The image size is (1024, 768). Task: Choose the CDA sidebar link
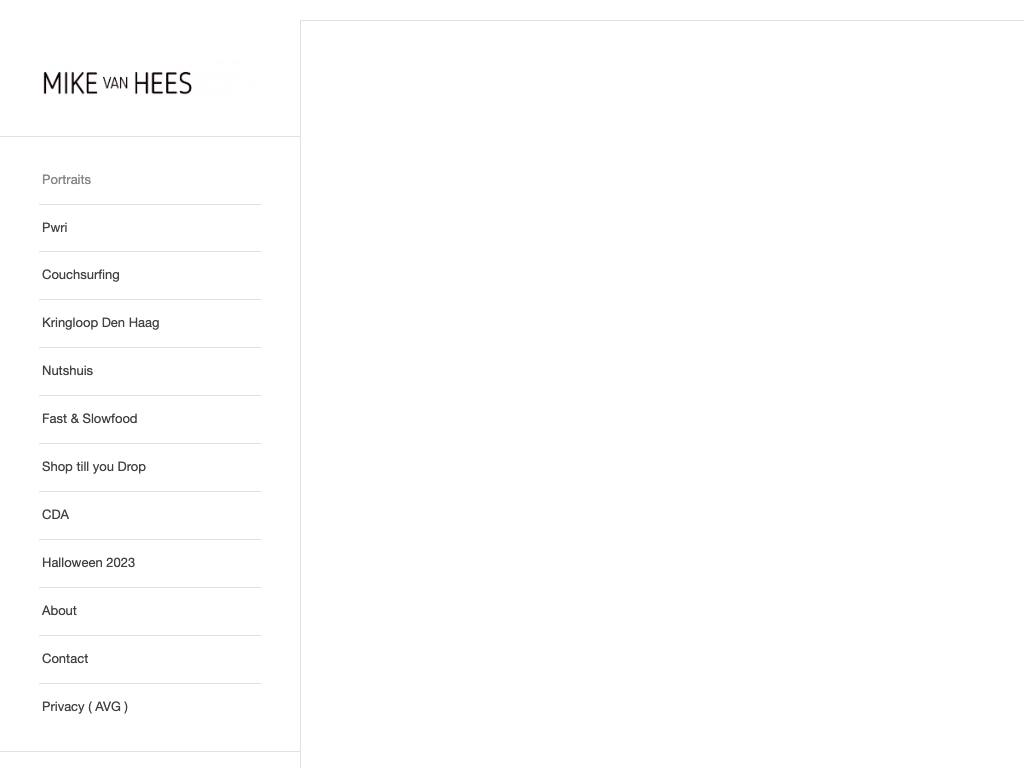point(55,515)
